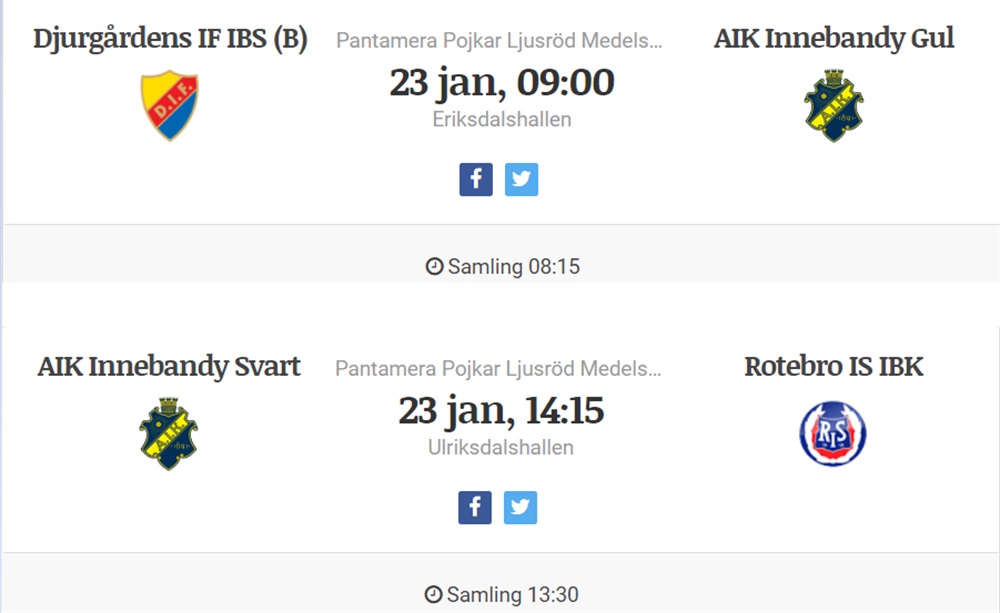Open the AIK Innebandy Gul team name
1000x613 pixels.
pyautogui.click(x=834, y=38)
